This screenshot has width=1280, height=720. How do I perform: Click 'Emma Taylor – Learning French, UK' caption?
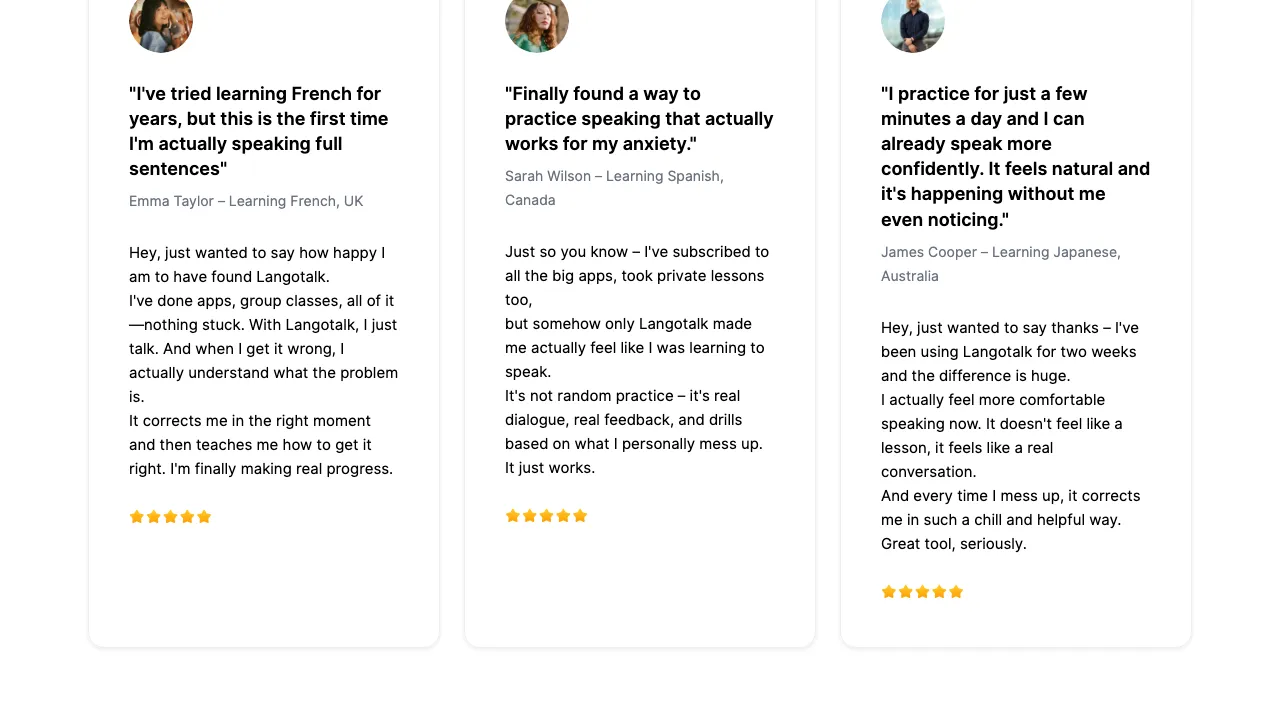[x=246, y=201]
